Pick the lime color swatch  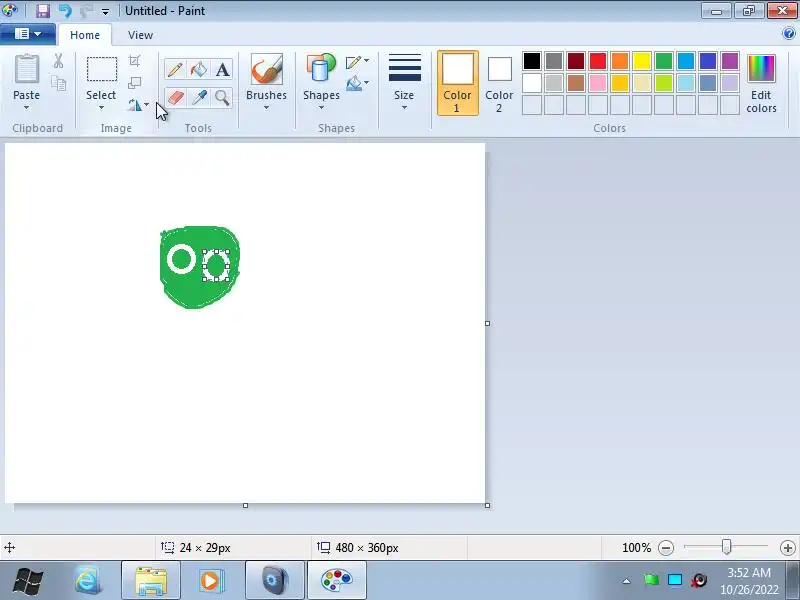pyautogui.click(x=664, y=83)
